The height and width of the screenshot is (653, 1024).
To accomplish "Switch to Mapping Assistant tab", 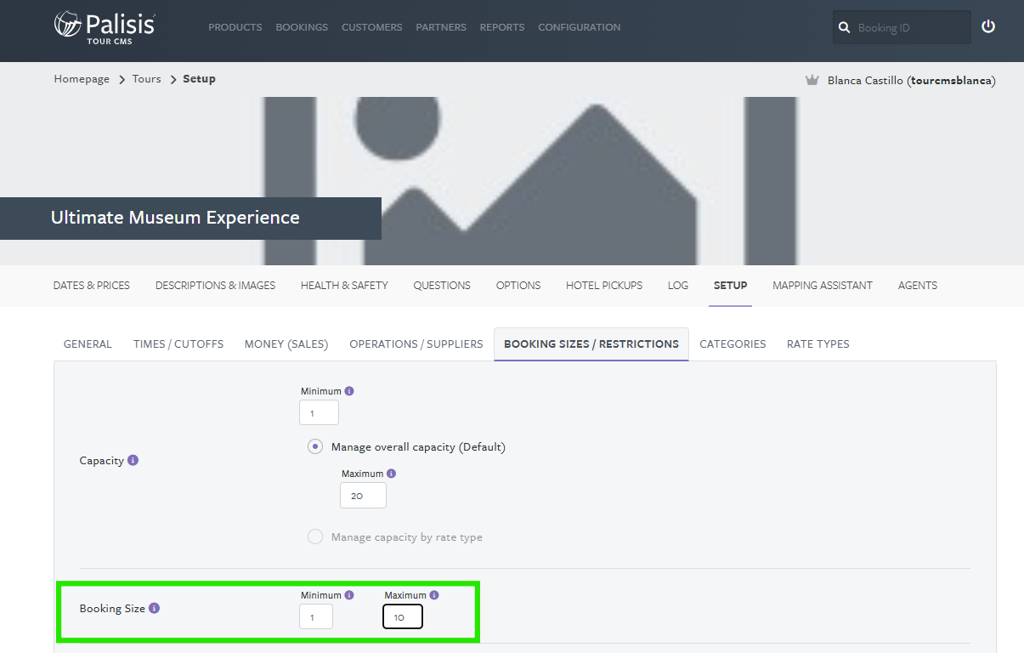I will [822, 285].
